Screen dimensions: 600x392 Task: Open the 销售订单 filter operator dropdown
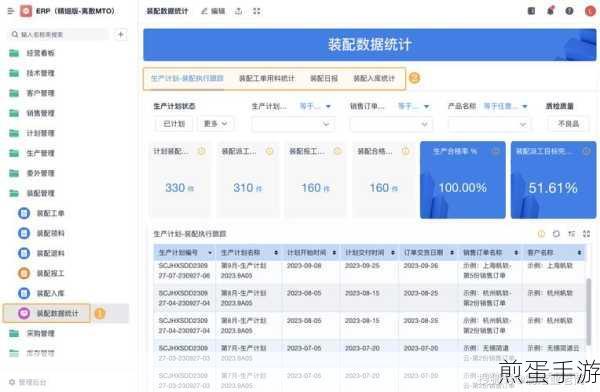(414, 106)
